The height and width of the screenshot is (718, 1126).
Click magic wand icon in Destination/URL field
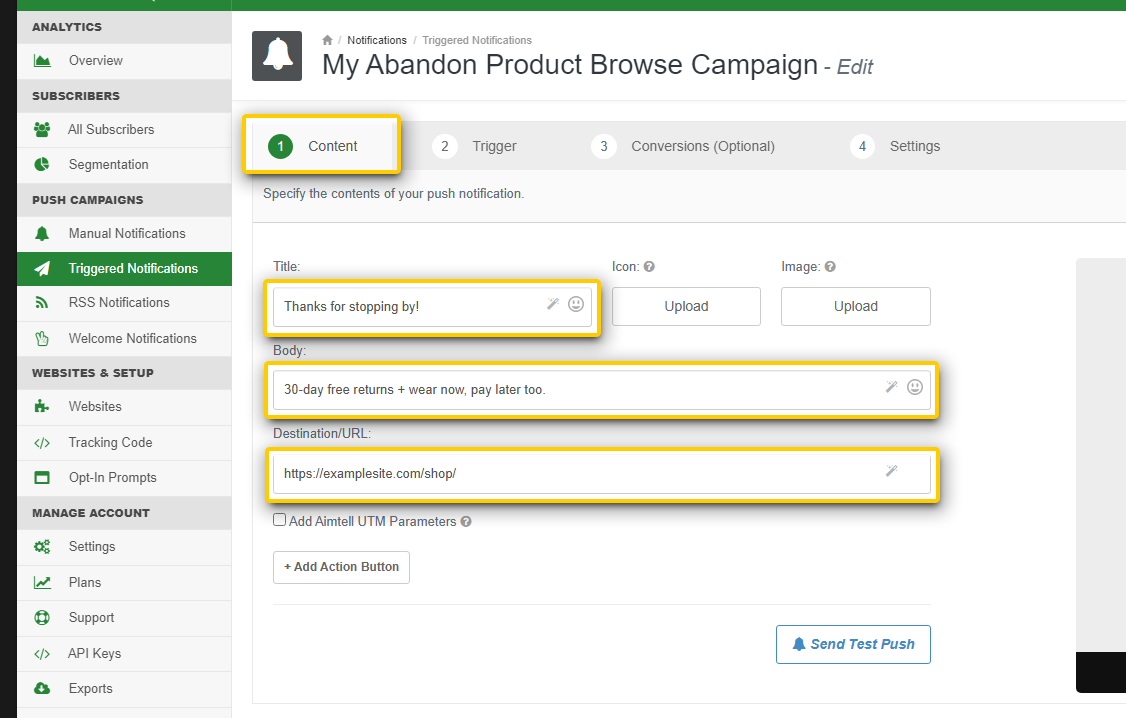tap(891, 470)
